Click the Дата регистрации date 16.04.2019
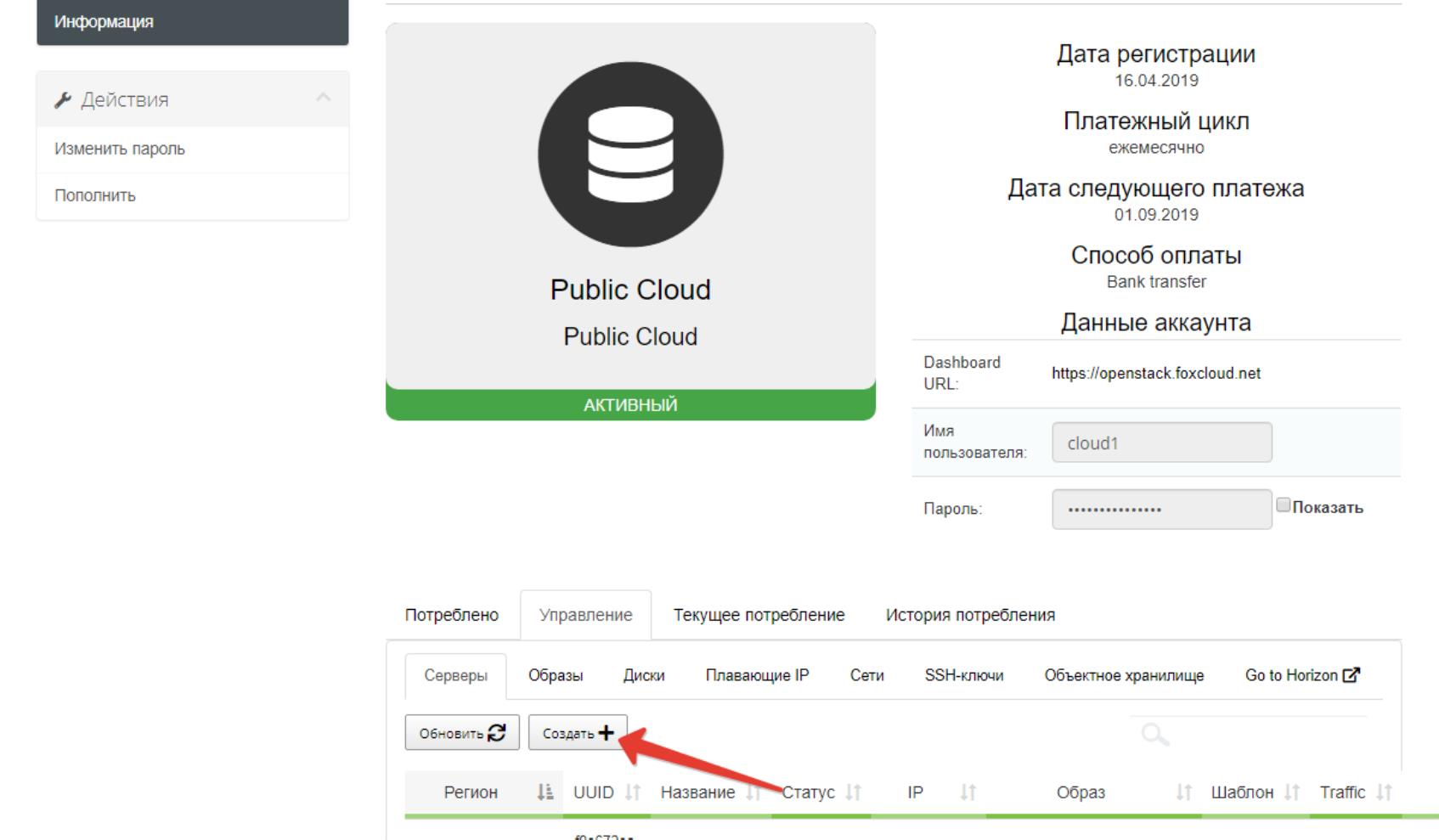Viewport: 1439px width, 840px height. click(x=1156, y=81)
